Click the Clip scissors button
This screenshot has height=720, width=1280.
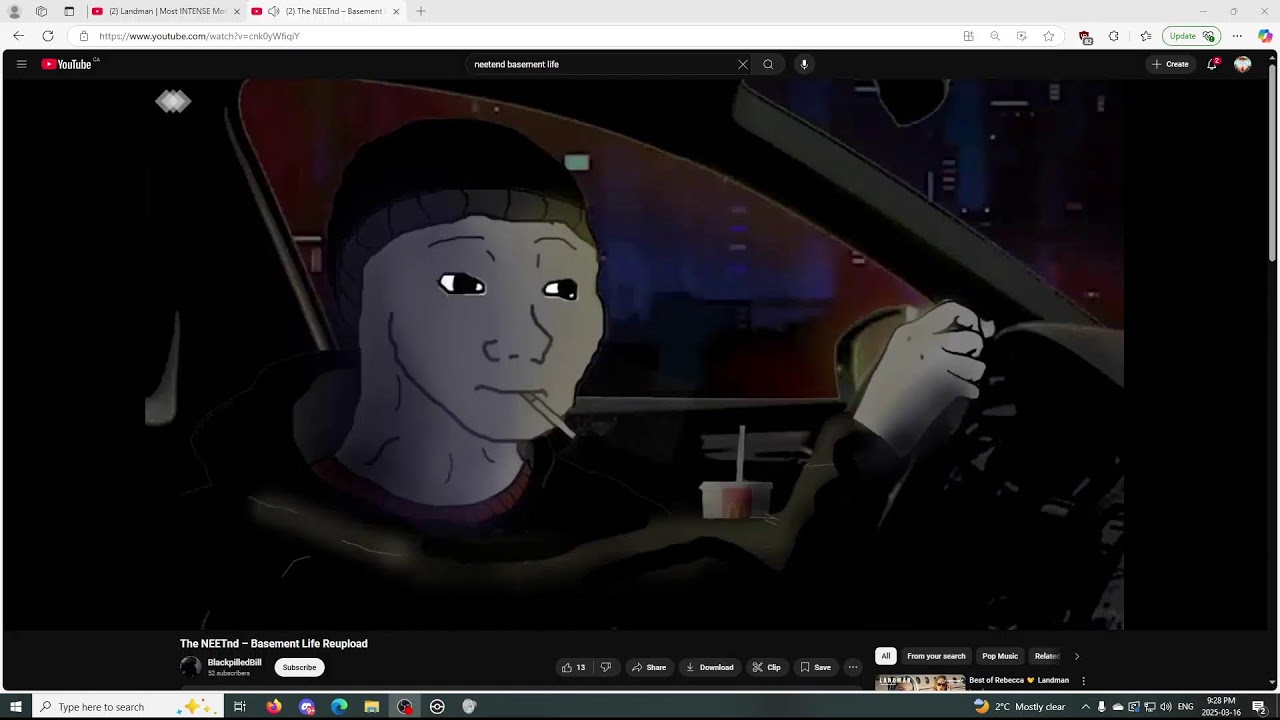[767, 667]
